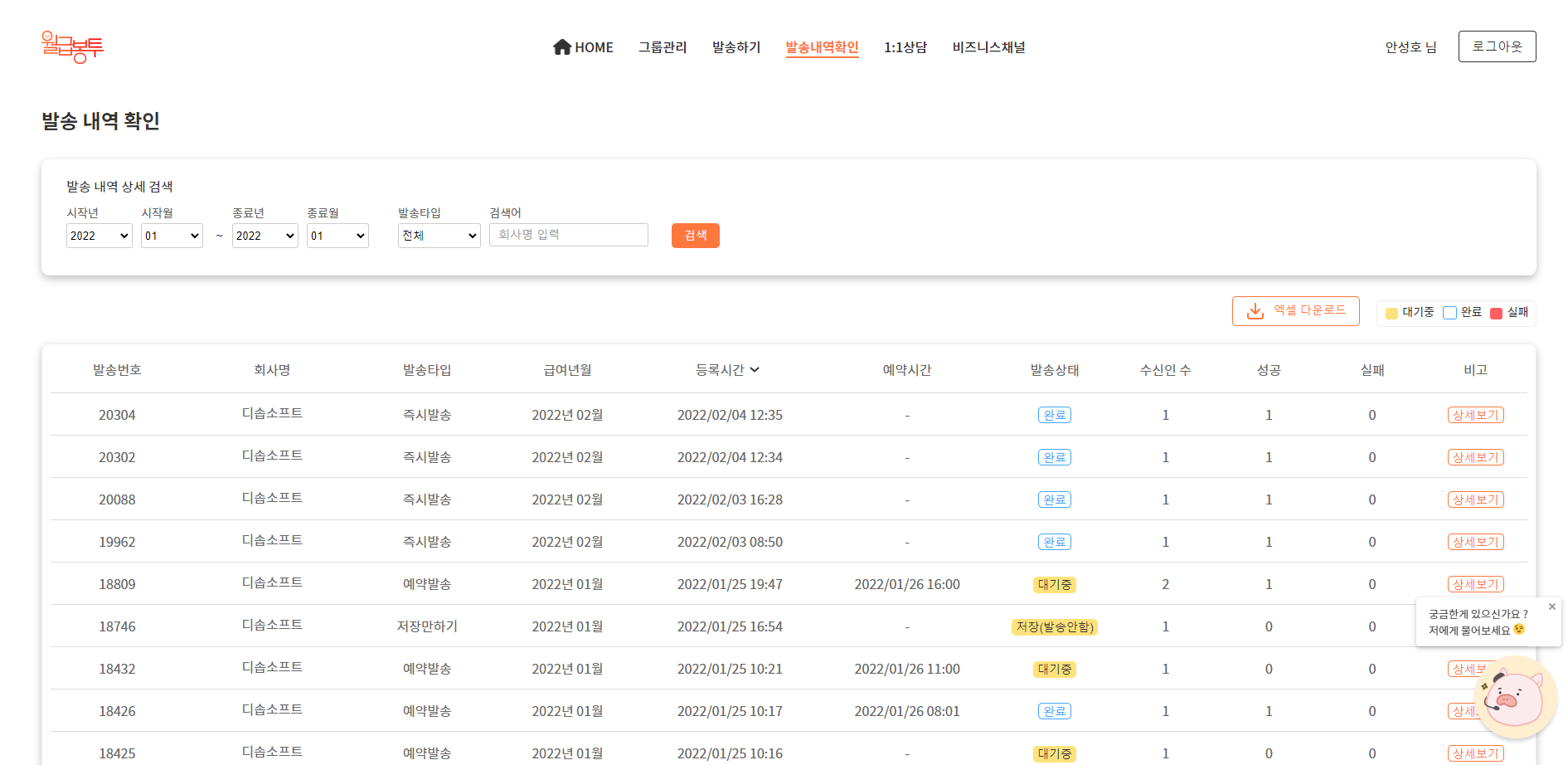This screenshot has height=765, width=1568.
Task: Click the 회사명 column header
Action: [272, 370]
